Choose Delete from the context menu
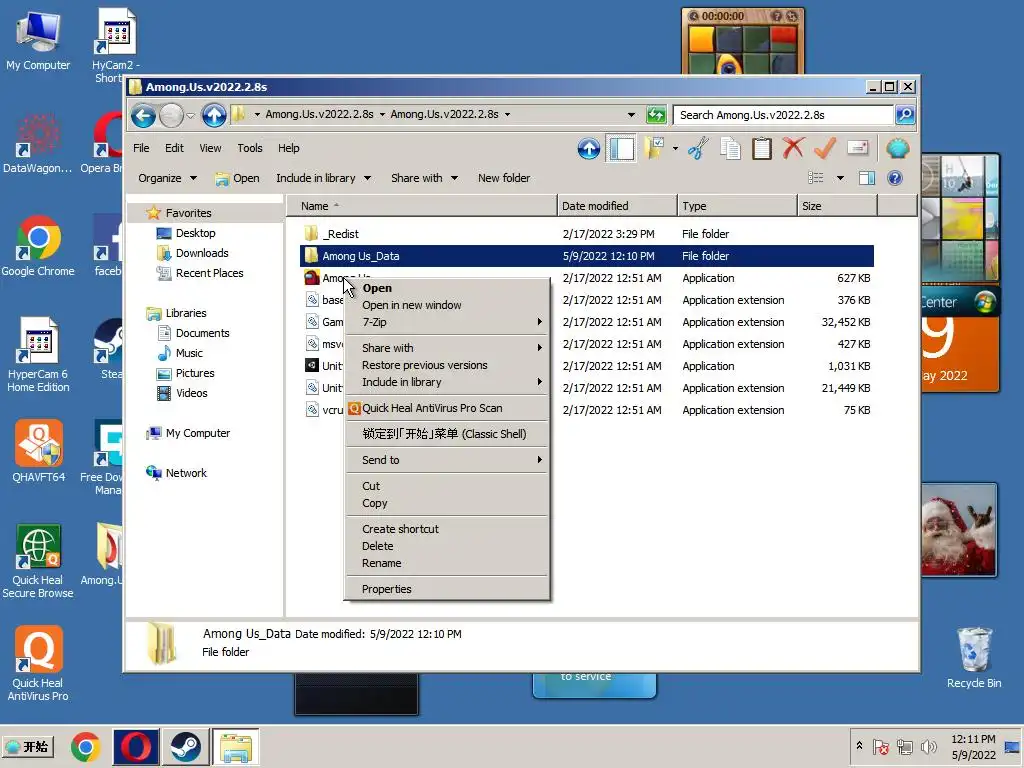Viewport: 1024px width, 768px height. click(447, 546)
